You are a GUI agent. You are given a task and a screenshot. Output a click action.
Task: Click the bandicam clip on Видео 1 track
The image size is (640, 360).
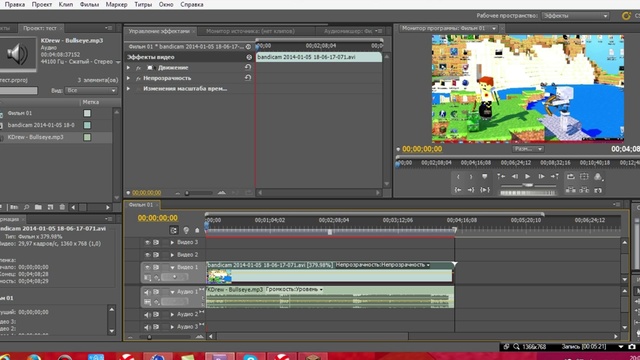click(x=330, y=272)
